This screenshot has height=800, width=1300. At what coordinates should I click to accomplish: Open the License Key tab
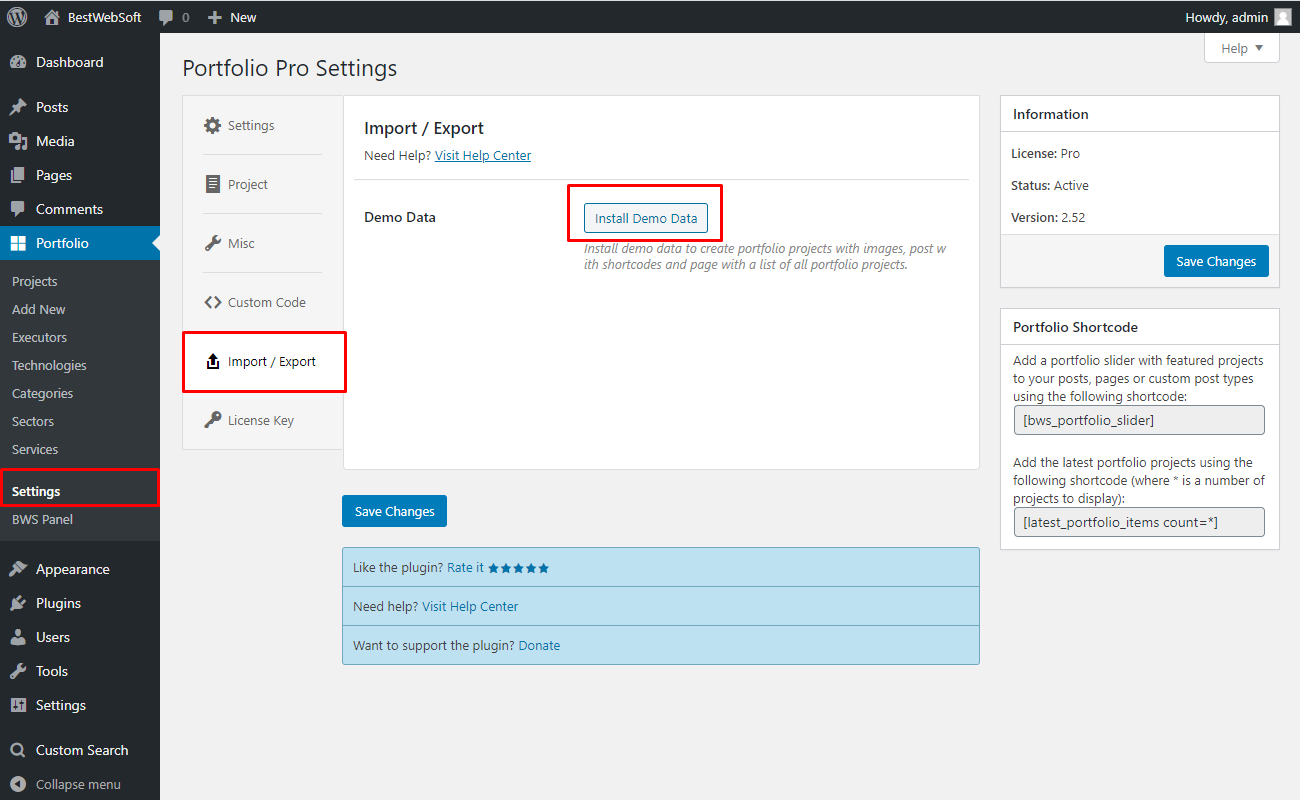coord(262,420)
